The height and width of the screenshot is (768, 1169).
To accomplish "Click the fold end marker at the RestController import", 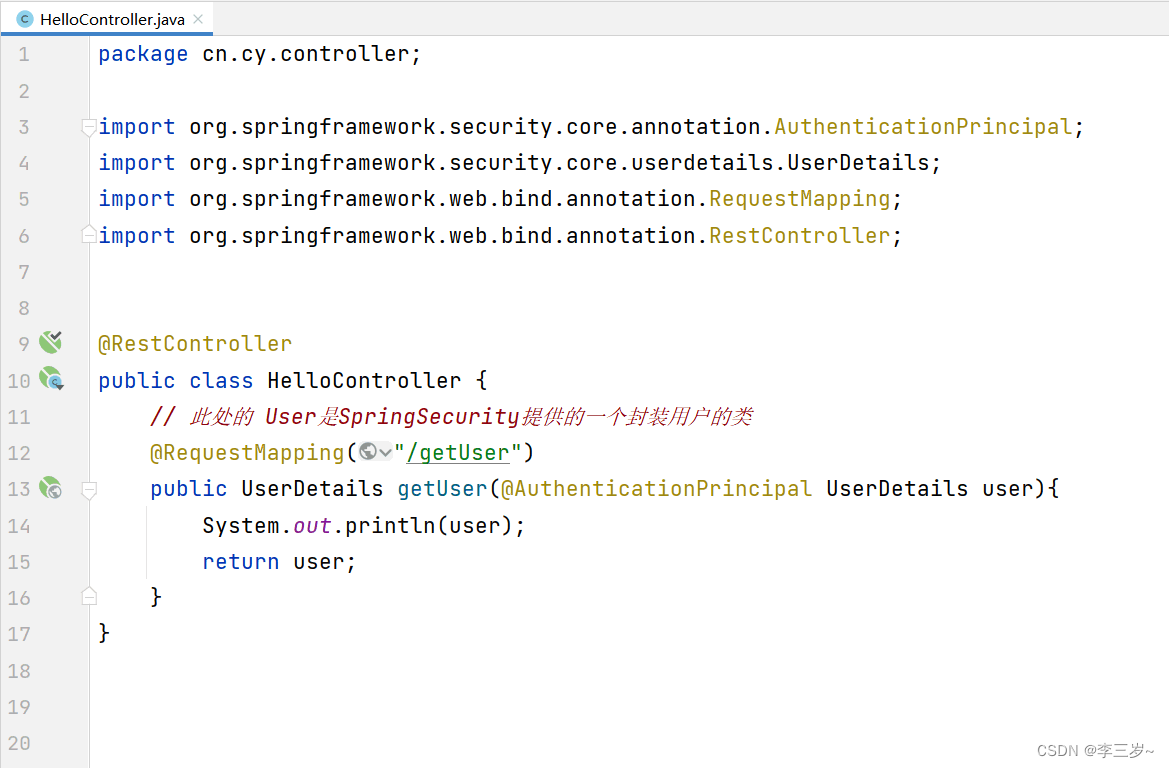I will pyautogui.click(x=88, y=235).
